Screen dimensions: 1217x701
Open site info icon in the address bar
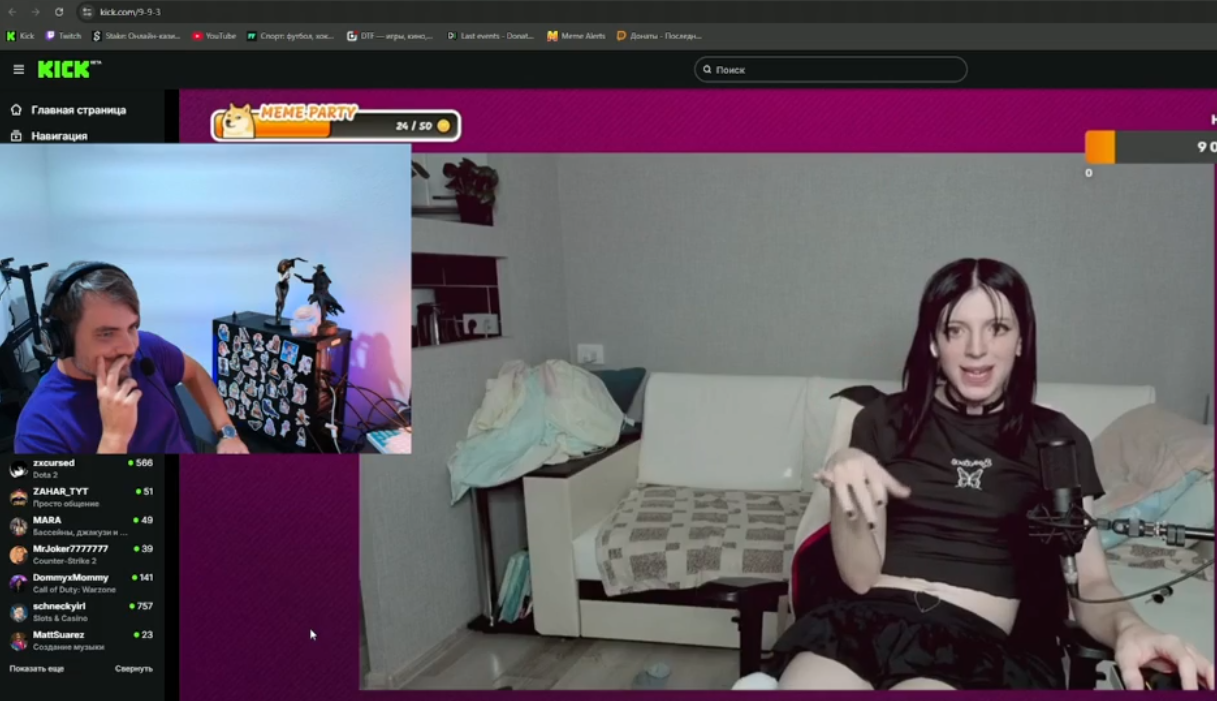pyautogui.click(x=87, y=12)
